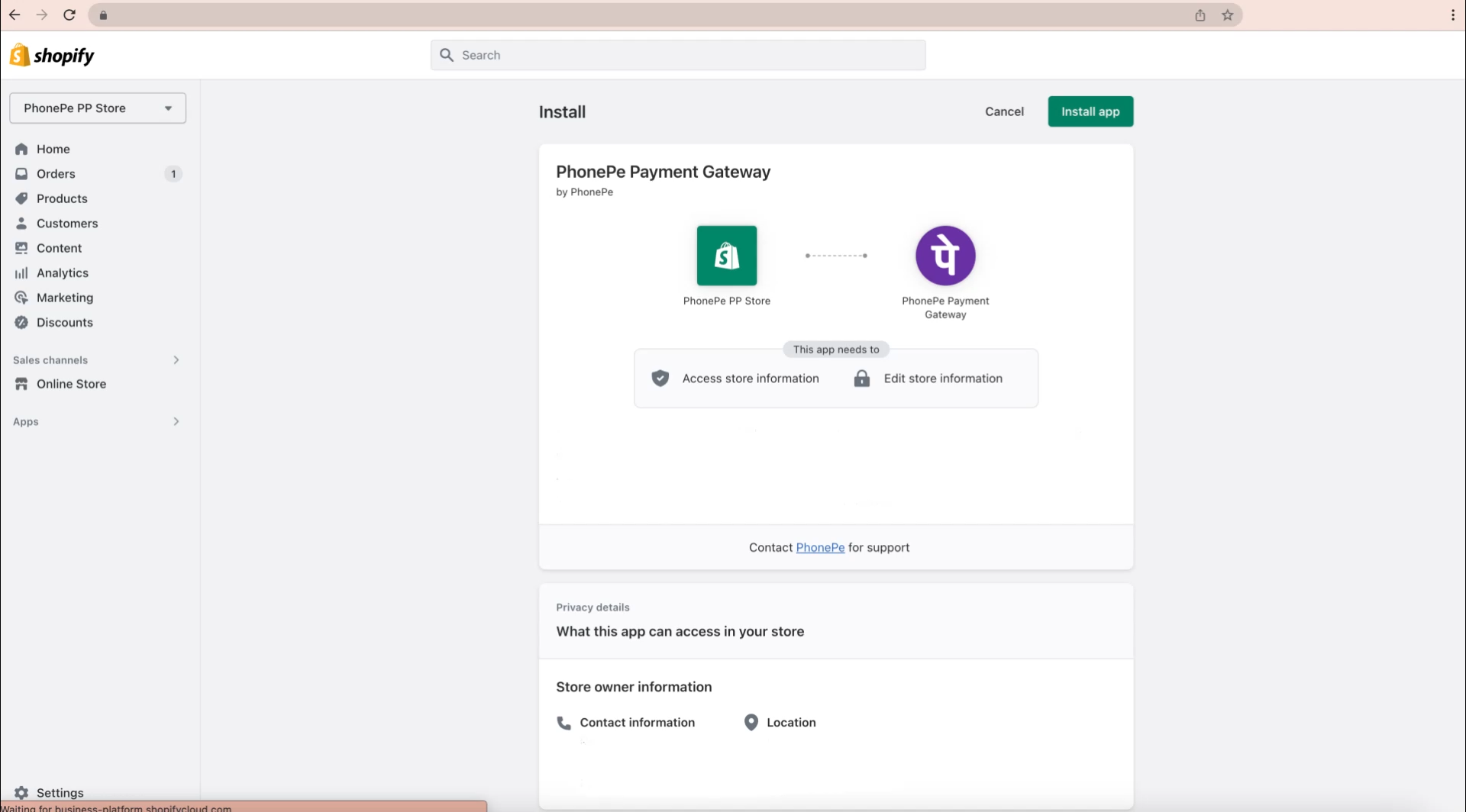Reload the page with browser refresh icon
Viewport: 1466px width, 812px height.
pyautogui.click(x=69, y=15)
